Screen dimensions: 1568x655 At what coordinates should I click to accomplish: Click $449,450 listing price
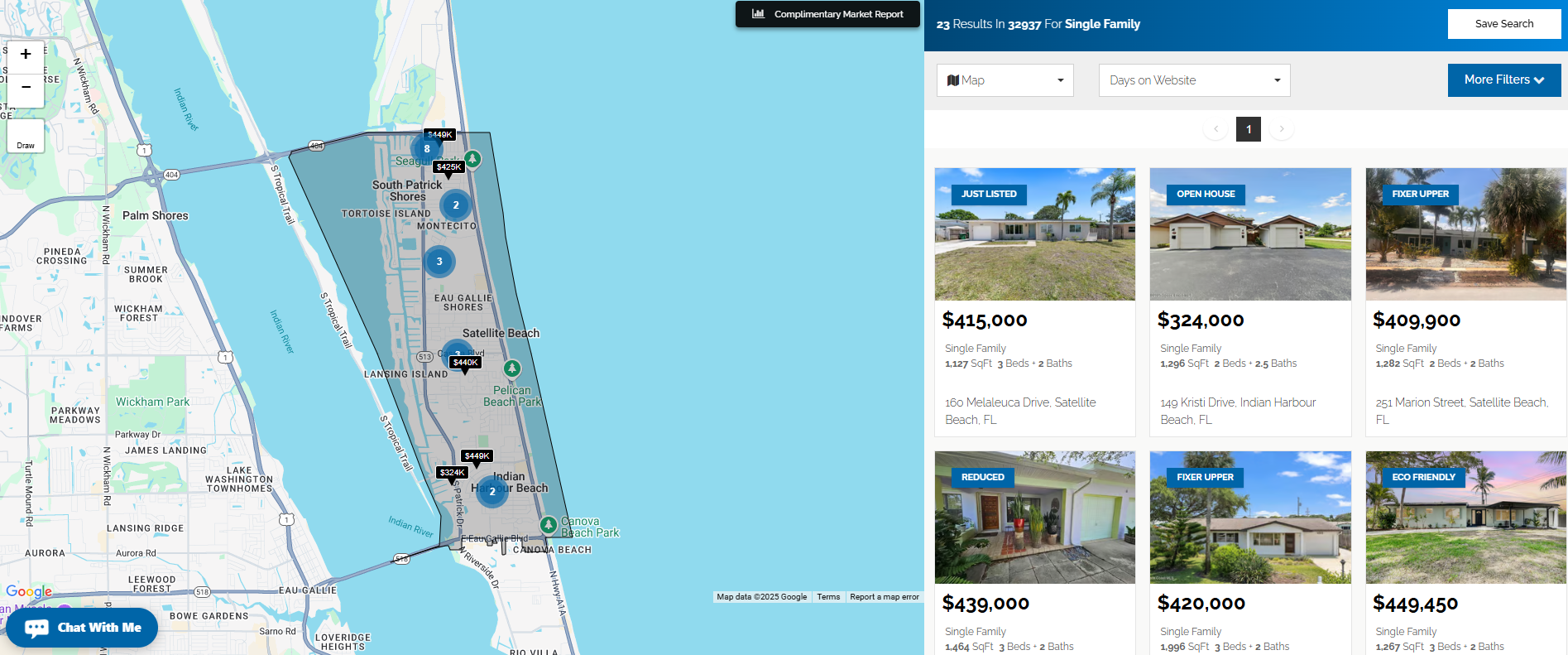click(x=1416, y=604)
